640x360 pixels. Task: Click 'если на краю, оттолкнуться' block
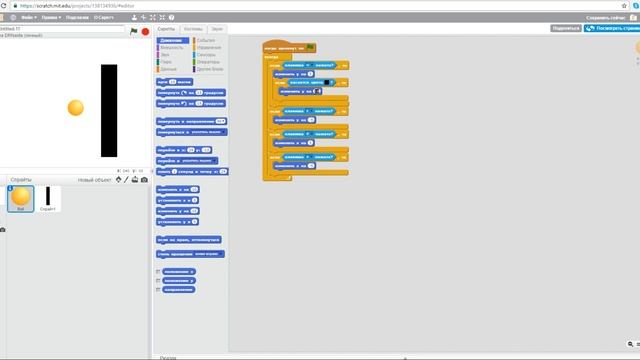189,240
